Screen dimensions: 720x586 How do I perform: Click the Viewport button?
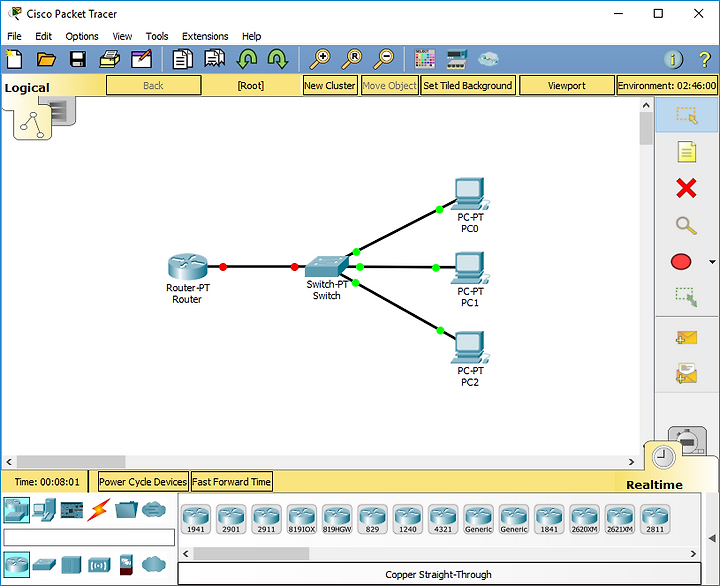click(567, 85)
